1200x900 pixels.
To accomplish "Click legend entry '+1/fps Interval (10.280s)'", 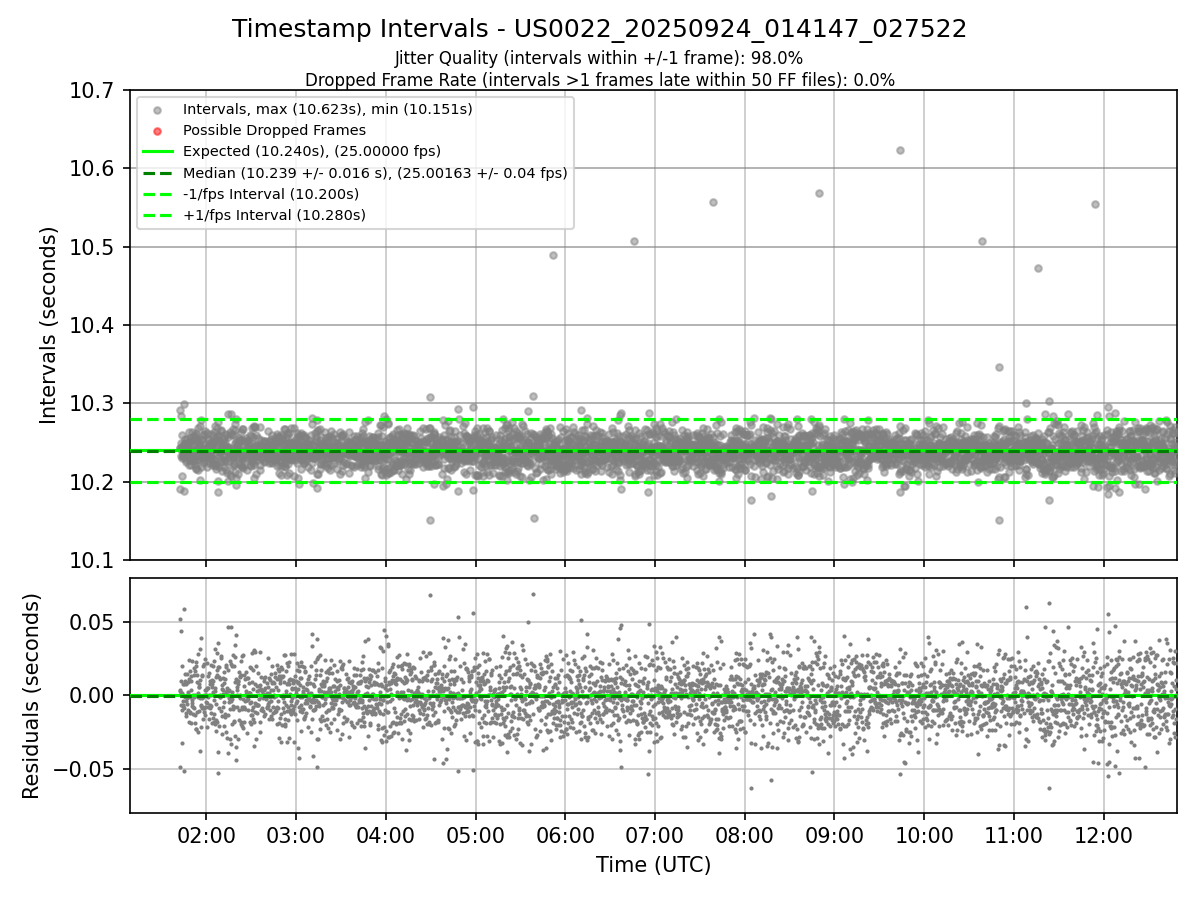I will pyautogui.click(x=274, y=215).
